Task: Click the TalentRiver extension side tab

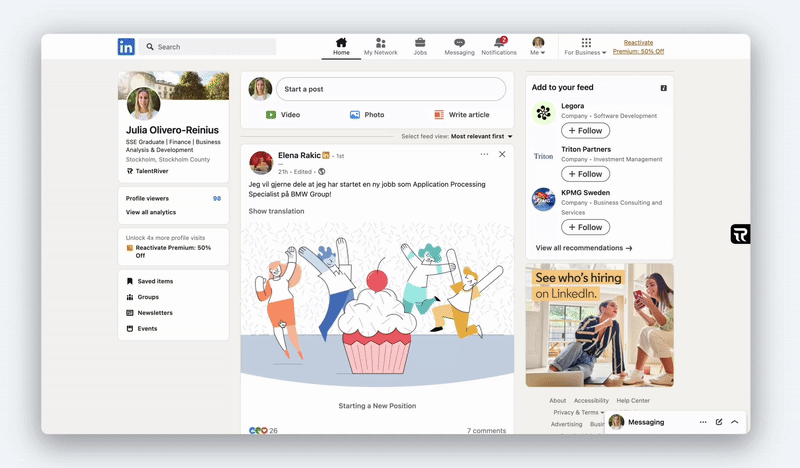Action: click(x=740, y=234)
